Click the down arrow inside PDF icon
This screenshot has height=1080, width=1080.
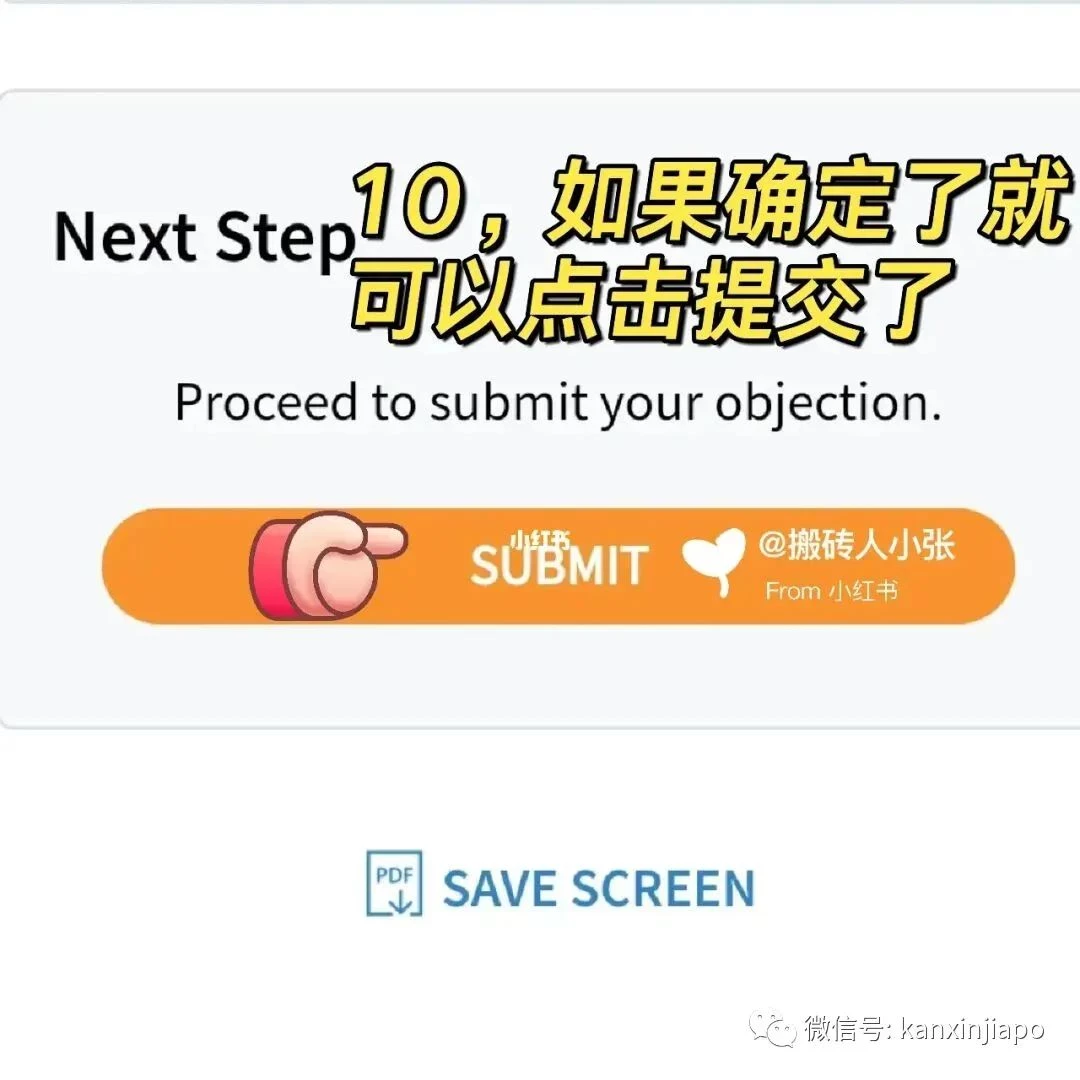pyautogui.click(x=400, y=902)
